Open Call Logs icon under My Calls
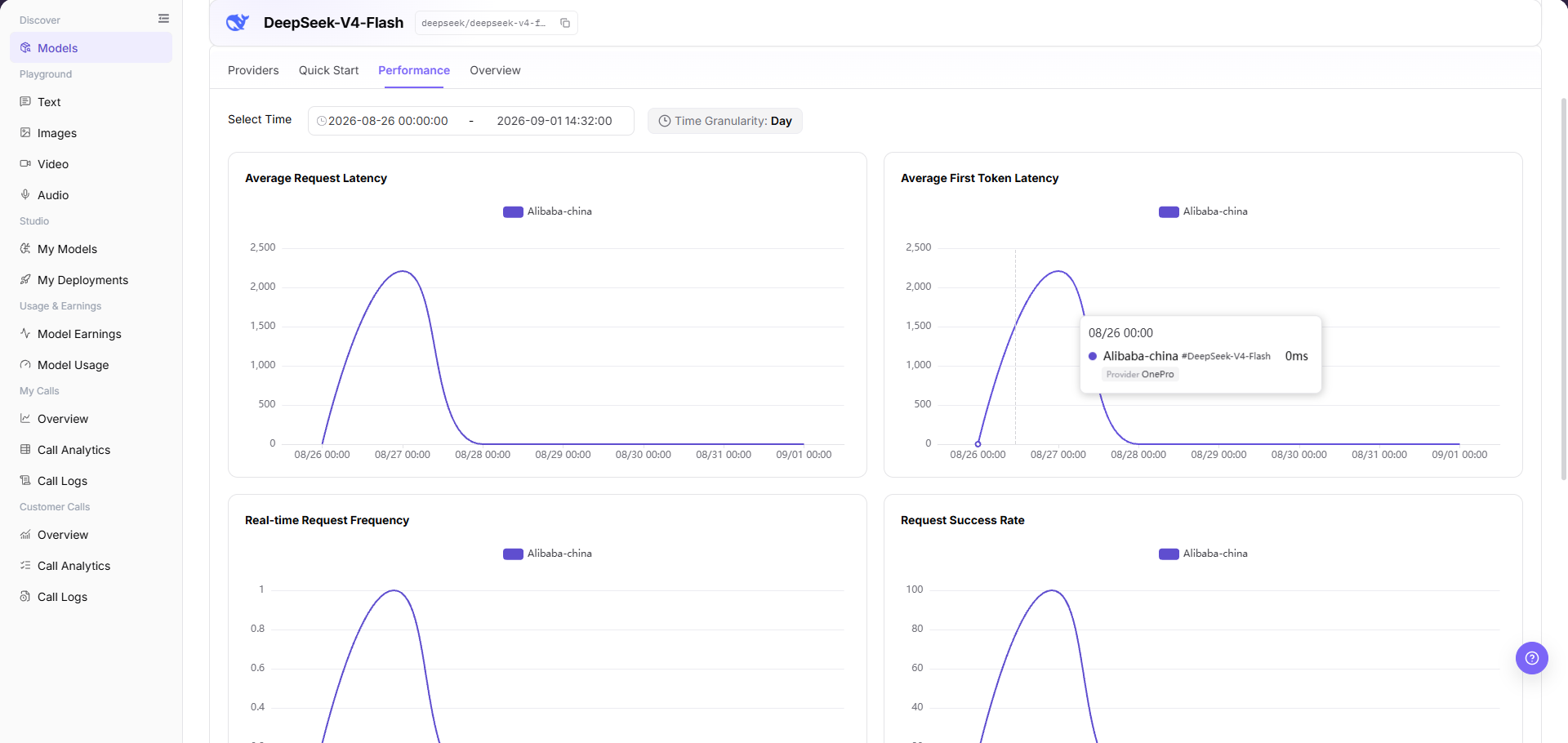 (25, 481)
